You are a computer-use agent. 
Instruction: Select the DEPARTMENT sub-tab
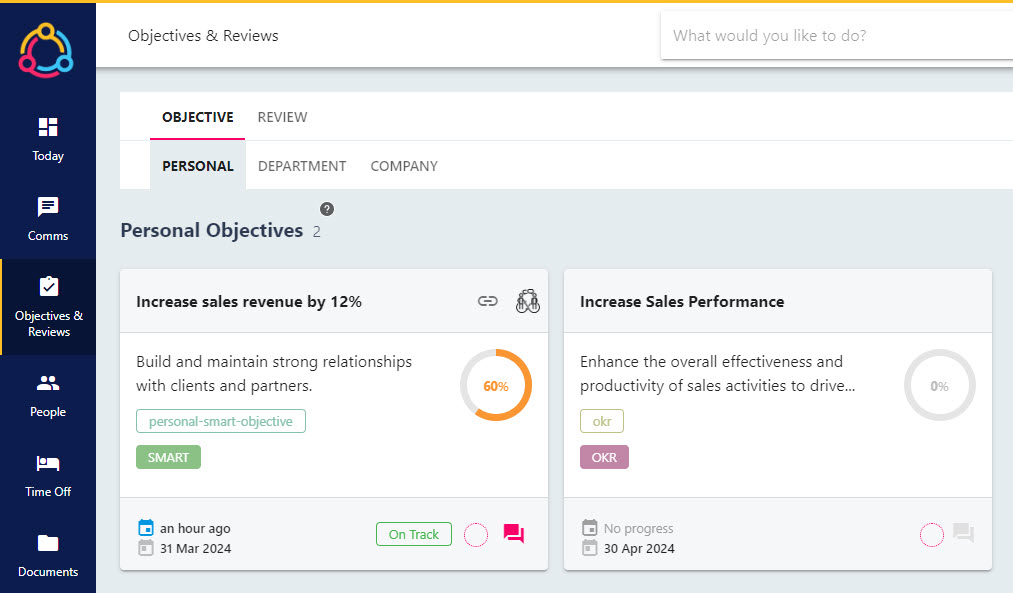[302, 166]
